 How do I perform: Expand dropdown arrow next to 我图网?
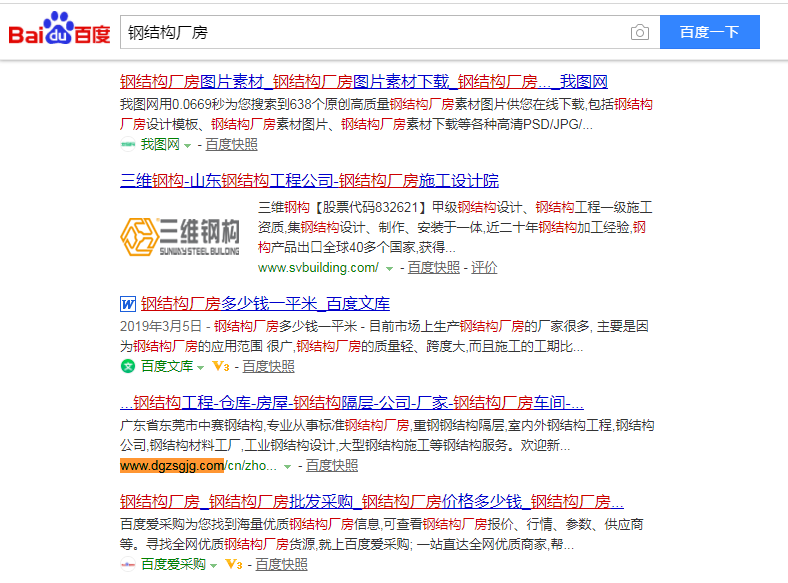click(x=187, y=146)
